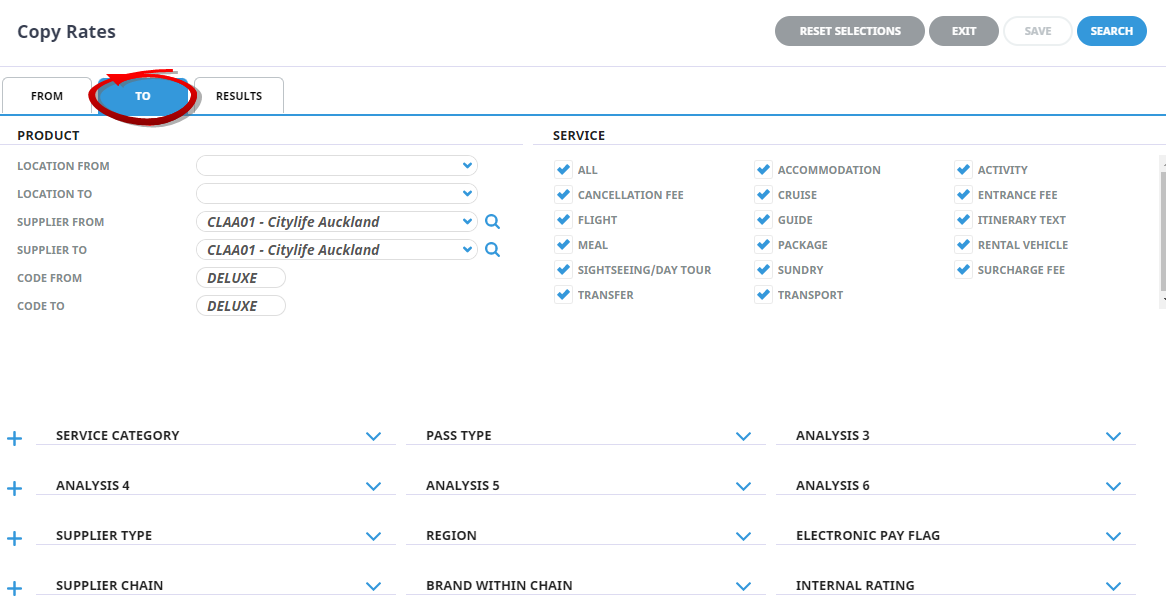
Task: Click search icon next to Supplier From
Action: point(492,222)
